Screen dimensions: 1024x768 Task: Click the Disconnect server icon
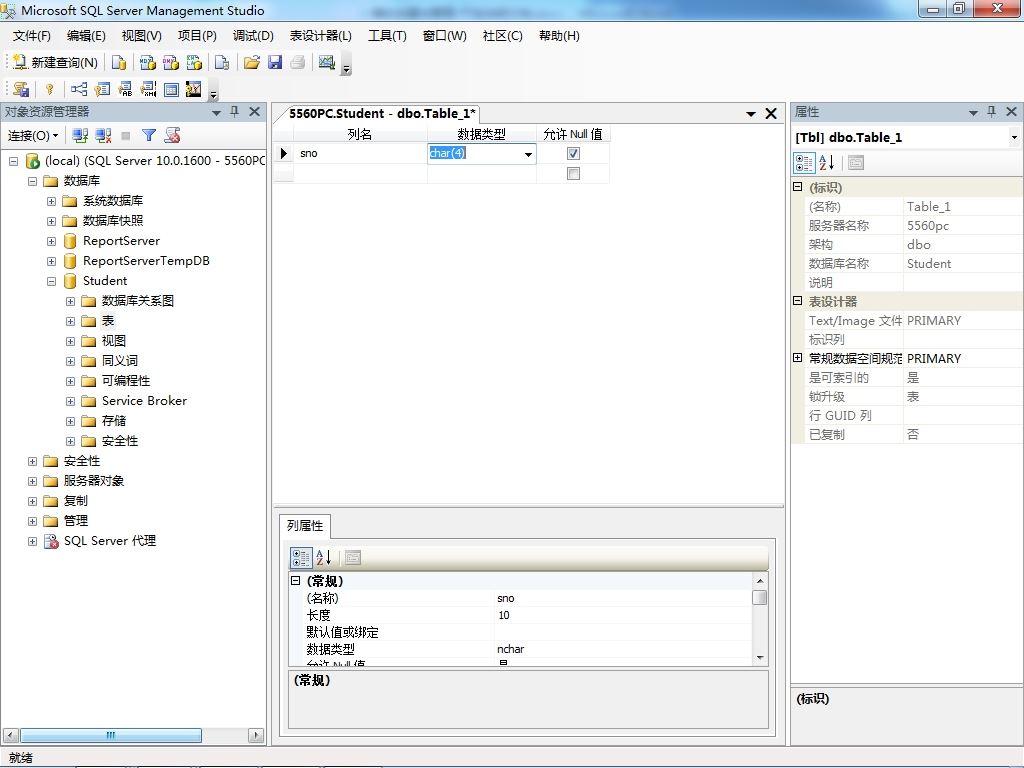tap(103, 135)
